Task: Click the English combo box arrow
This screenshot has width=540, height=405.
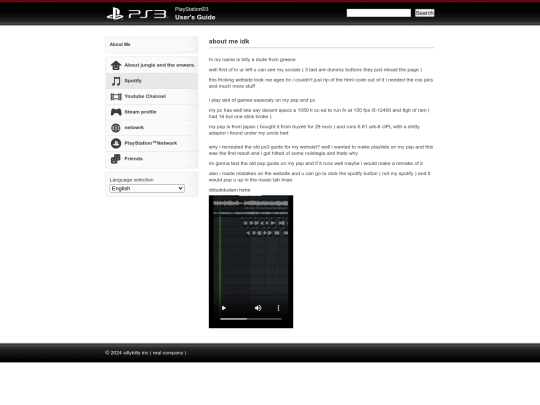Action: [x=180, y=188]
